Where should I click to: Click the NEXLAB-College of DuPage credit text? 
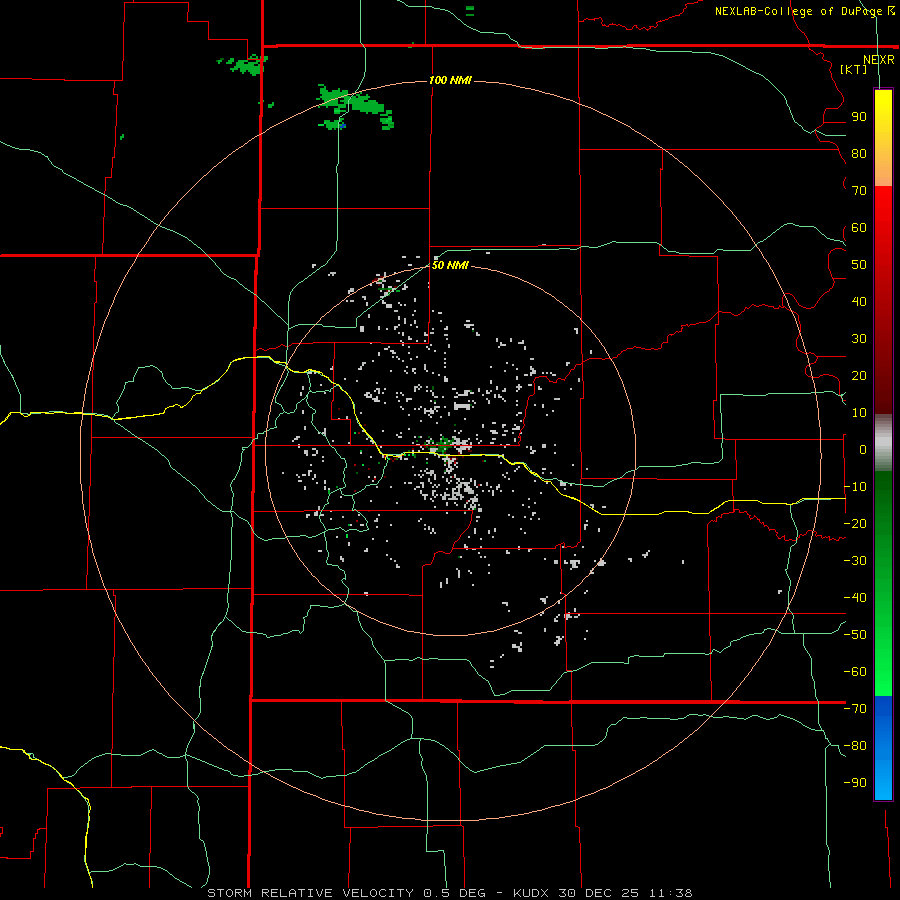tap(798, 11)
